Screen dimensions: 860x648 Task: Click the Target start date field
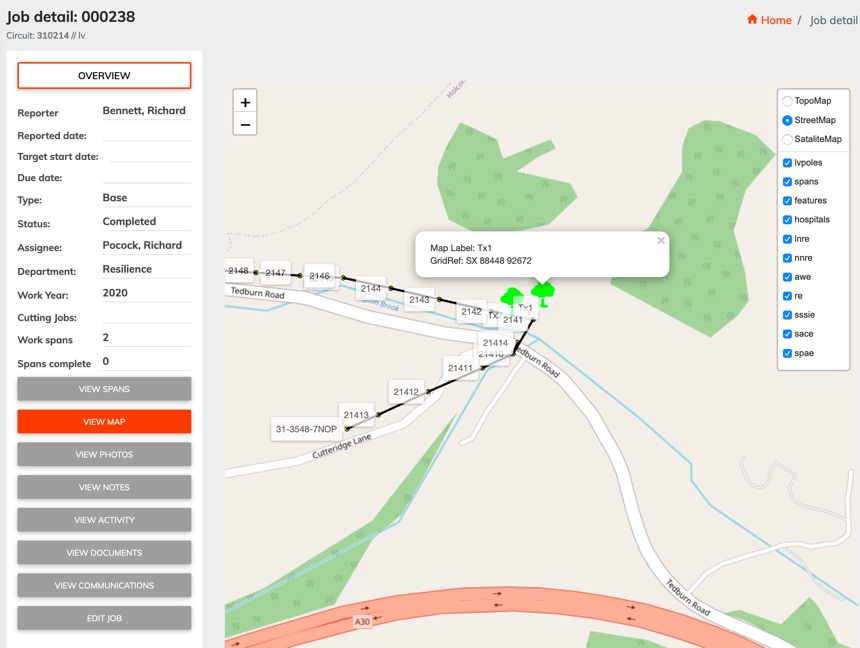(149, 156)
